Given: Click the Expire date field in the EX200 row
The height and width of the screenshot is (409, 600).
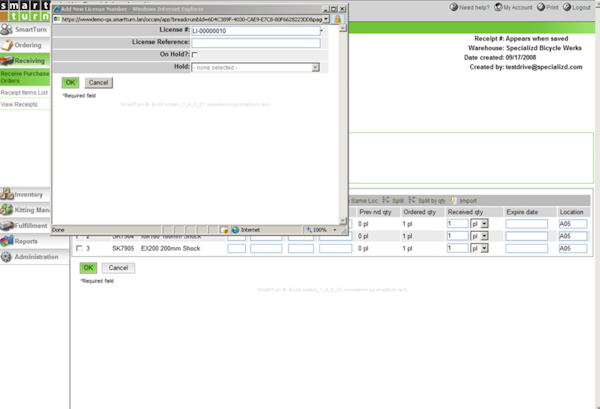Looking at the screenshot, I should pos(527,248).
